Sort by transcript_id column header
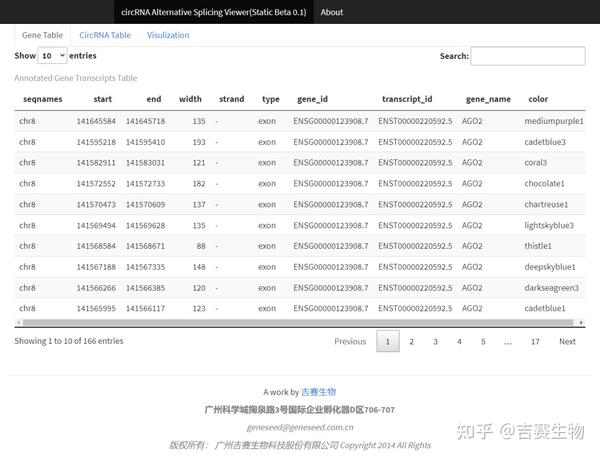Viewport: 600px width, 456px height. click(407, 99)
